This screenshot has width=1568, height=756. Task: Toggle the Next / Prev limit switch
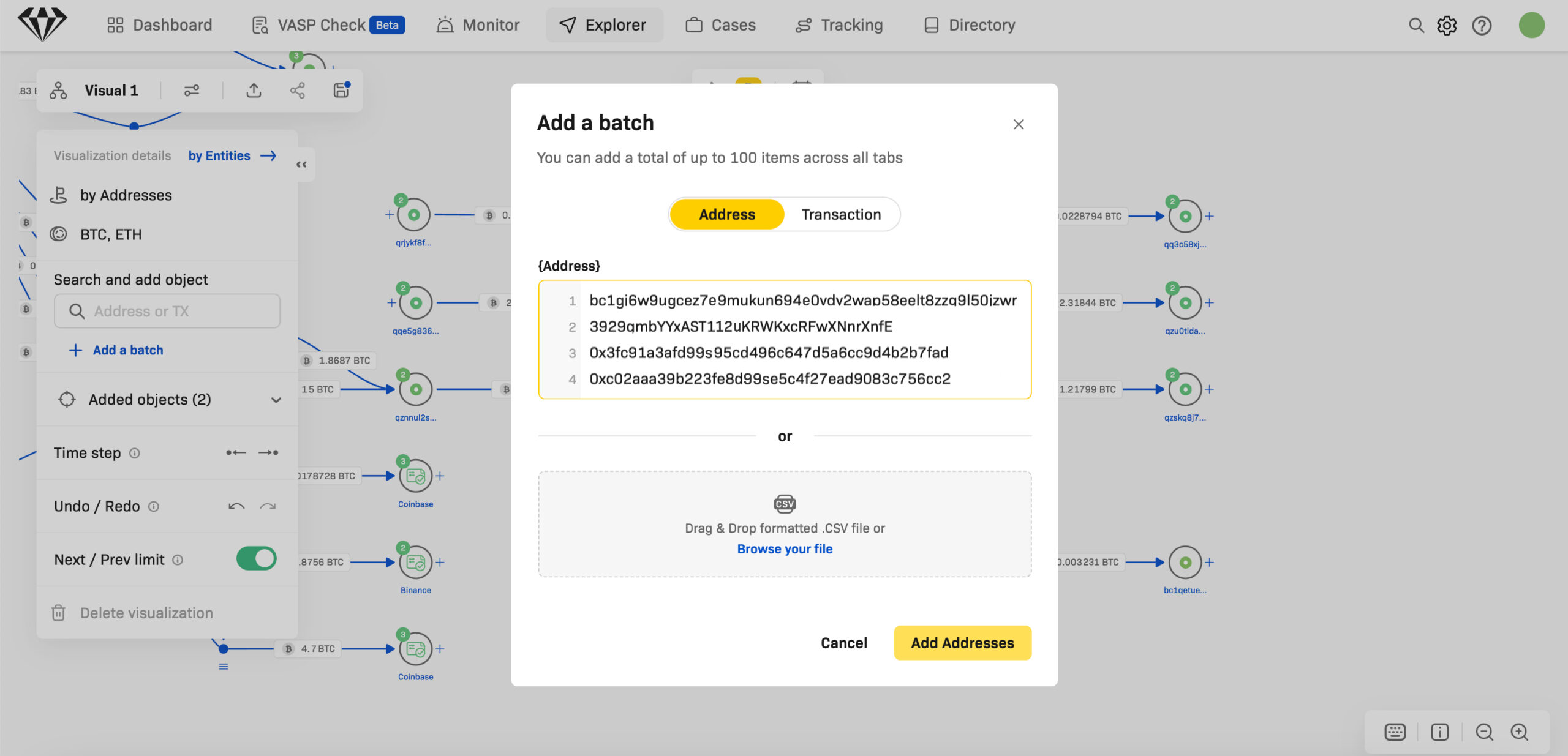click(x=256, y=559)
